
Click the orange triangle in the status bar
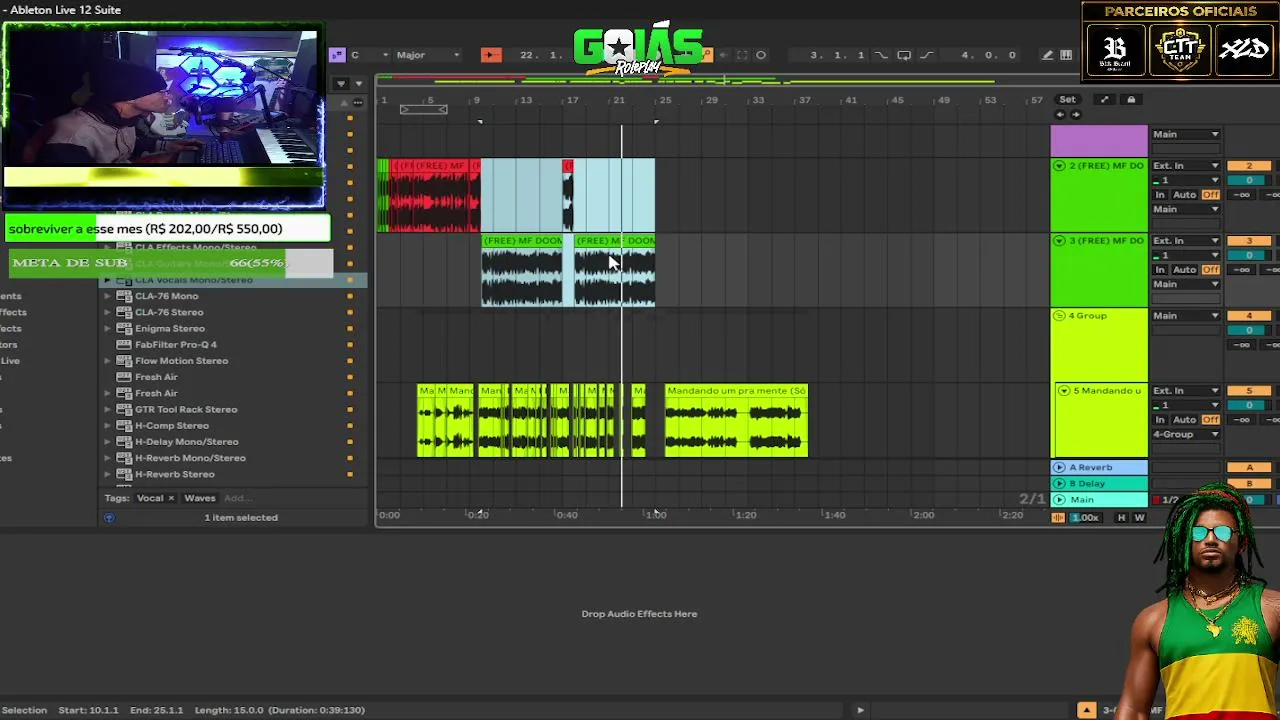(1086, 710)
